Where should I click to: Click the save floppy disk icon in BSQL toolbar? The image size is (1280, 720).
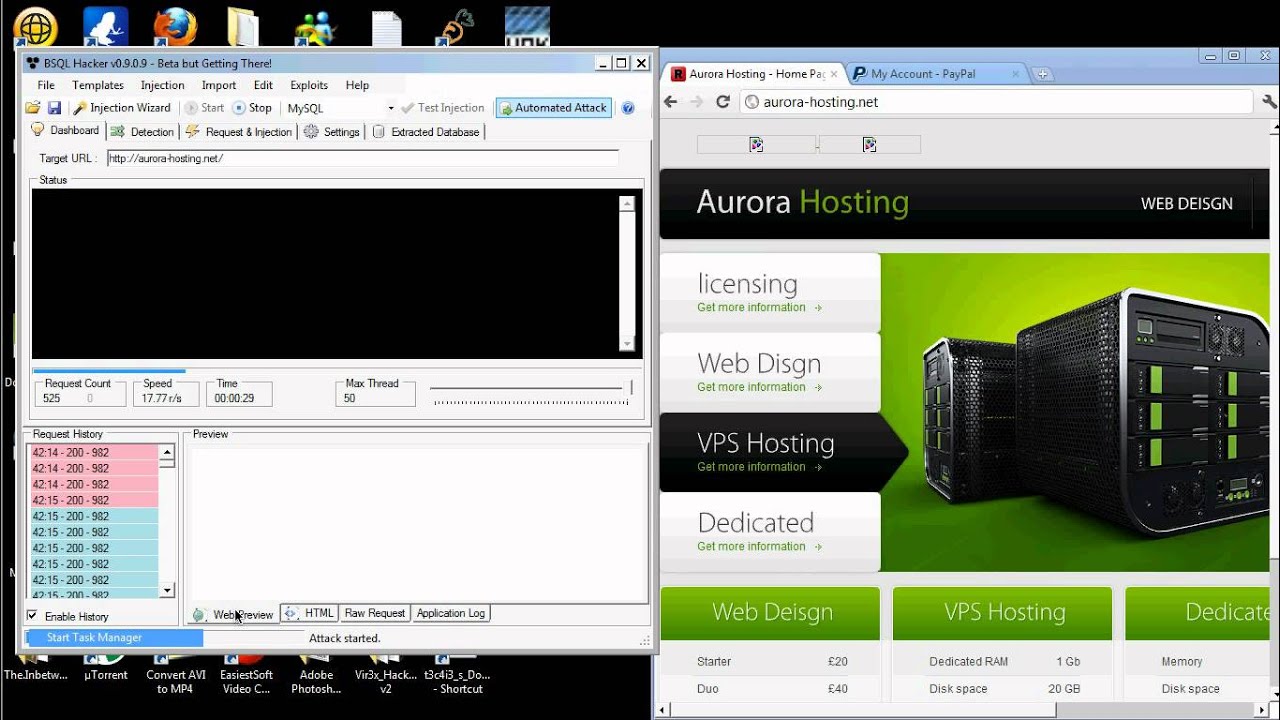(x=54, y=108)
